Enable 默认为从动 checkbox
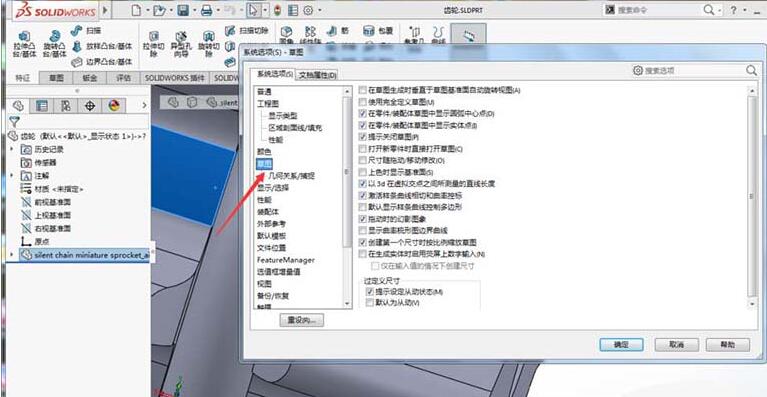This screenshot has width=767, height=397. coord(370,303)
